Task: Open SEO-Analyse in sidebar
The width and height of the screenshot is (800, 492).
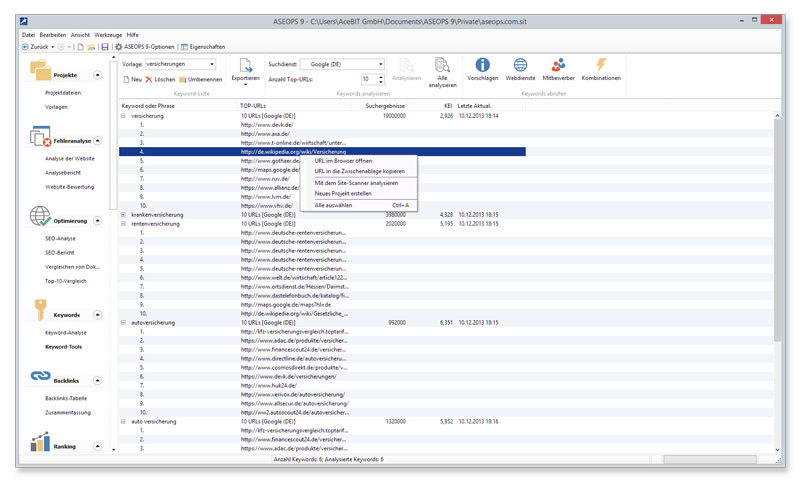Action: tap(60, 239)
